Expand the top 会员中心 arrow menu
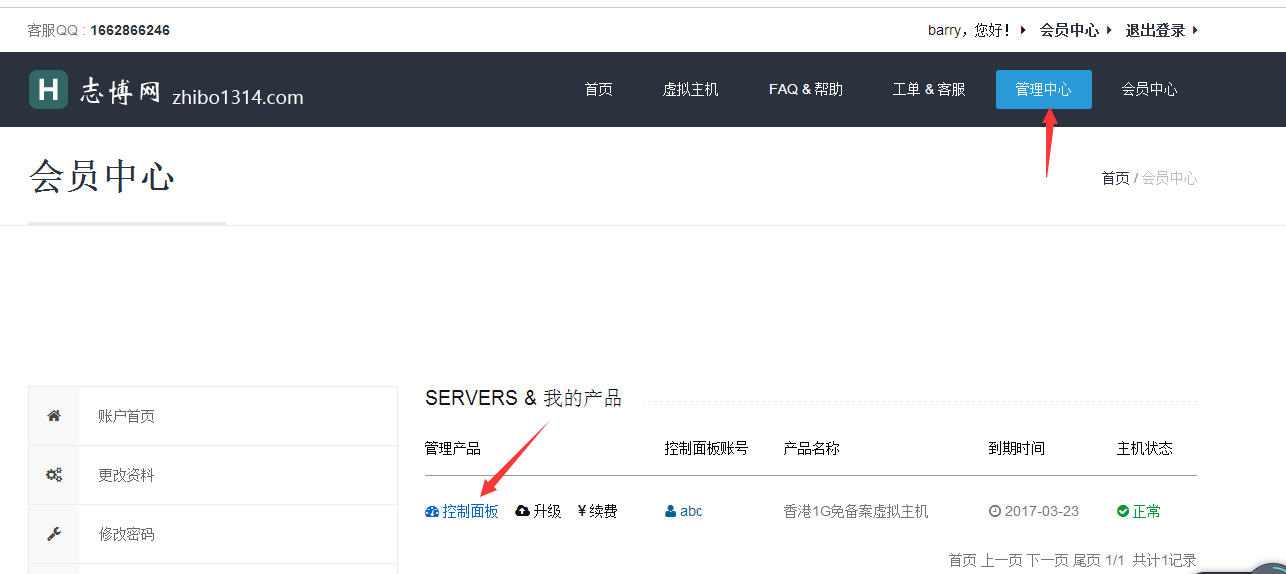Image resolution: width=1286 pixels, height=574 pixels. (1109, 30)
